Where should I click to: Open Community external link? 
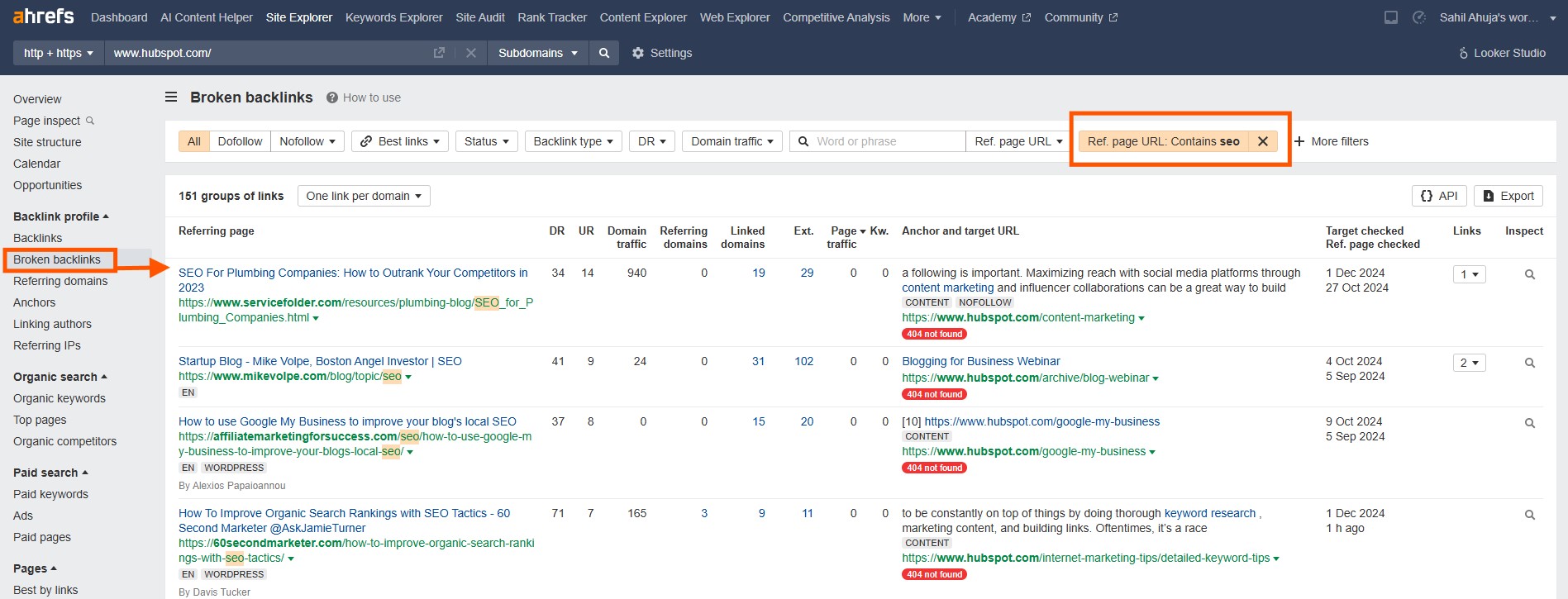coord(1081,17)
